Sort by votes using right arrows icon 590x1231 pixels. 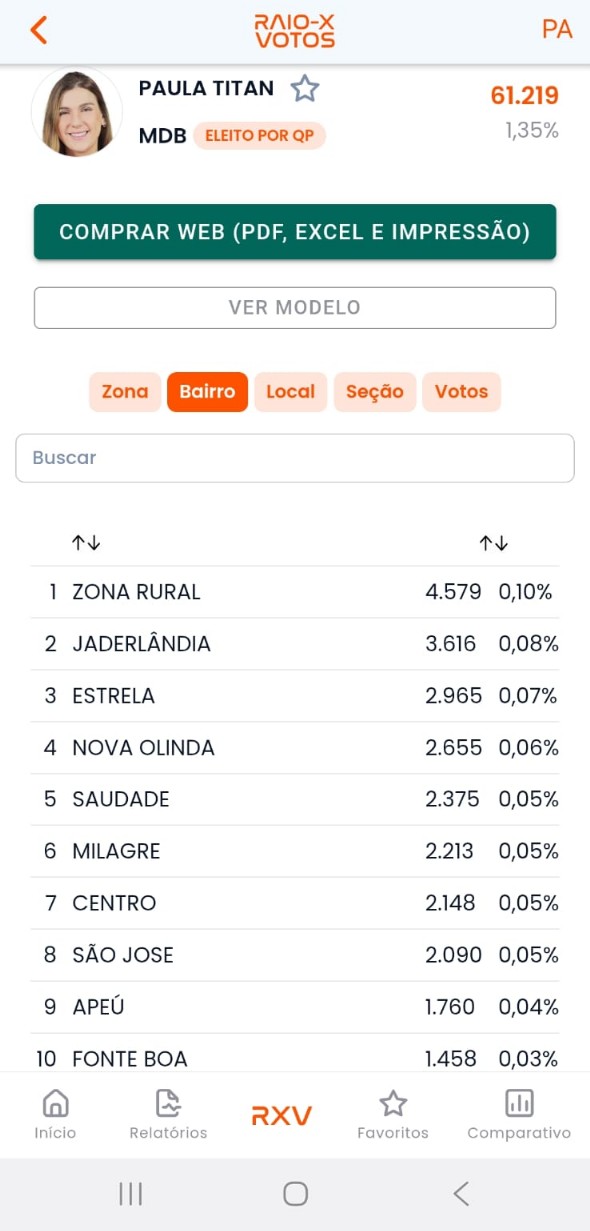[493, 543]
